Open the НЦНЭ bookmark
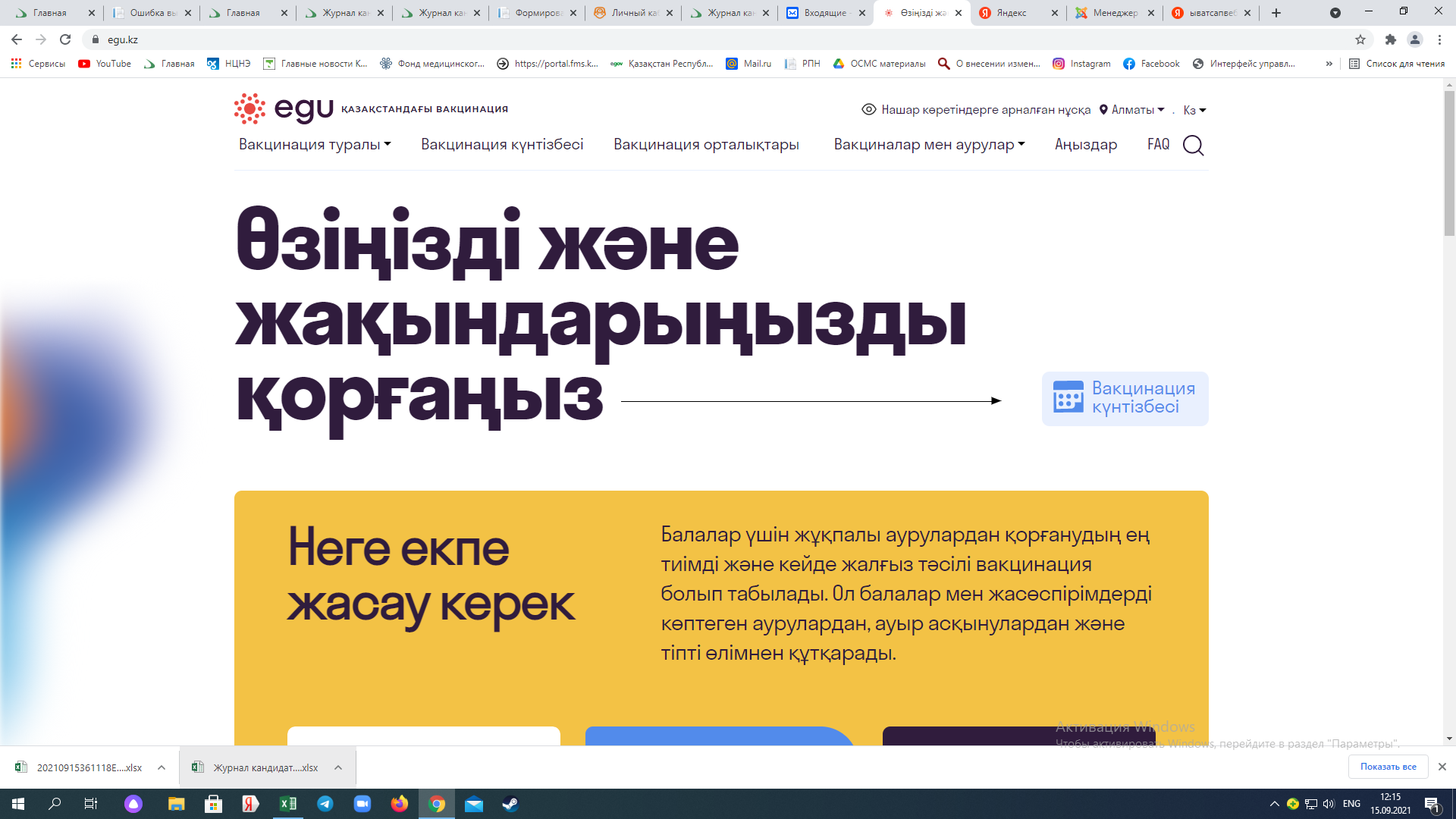This screenshot has width=1456, height=819. 228,64
